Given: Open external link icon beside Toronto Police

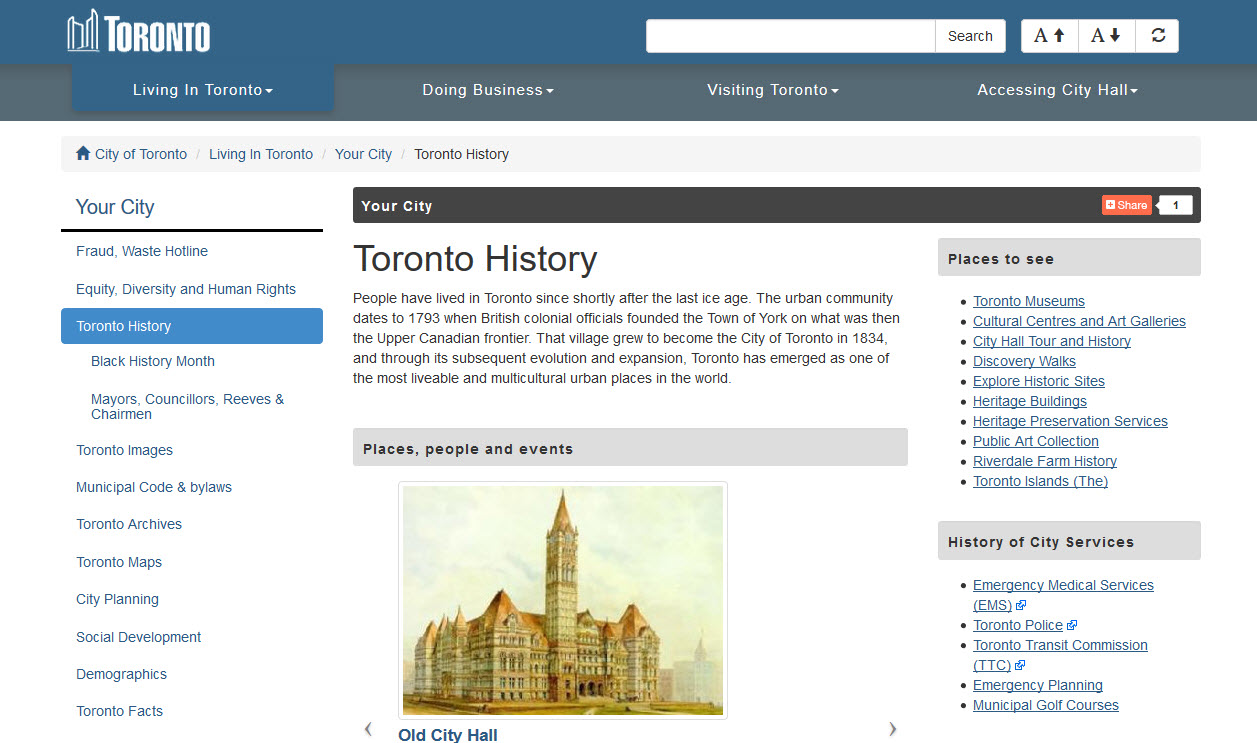Looking at the screenshot, I should [1072, 625].
